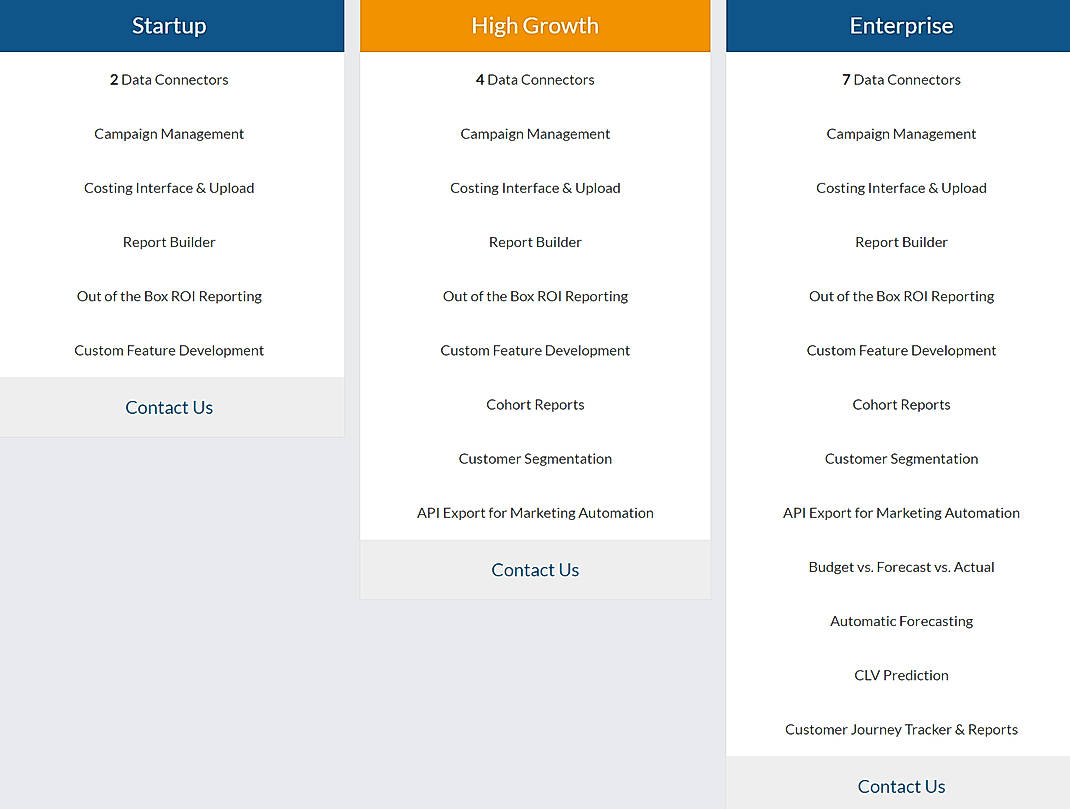Select Costing Interface & Upload under High Growth
This screenshot has height=809, width=1070.
coord(535,187)
